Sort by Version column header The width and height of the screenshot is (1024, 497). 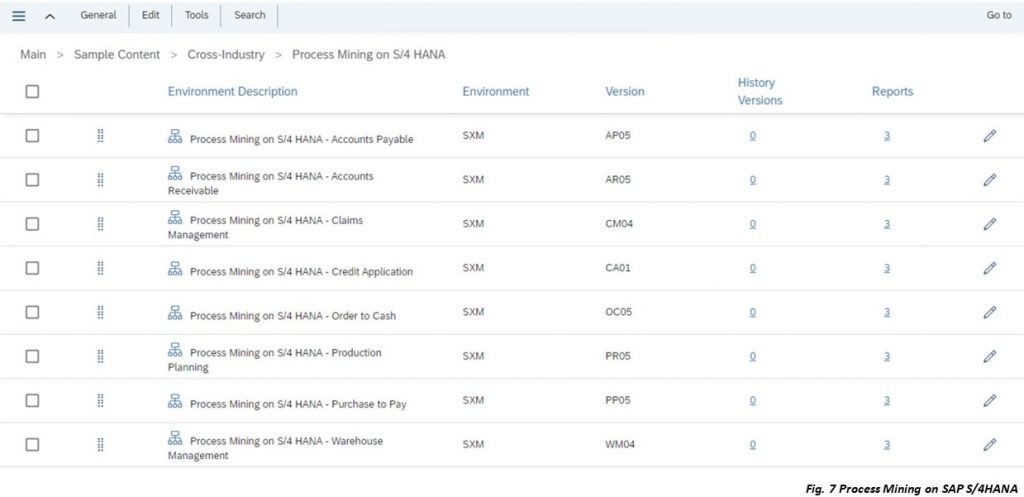click(624, 91)
